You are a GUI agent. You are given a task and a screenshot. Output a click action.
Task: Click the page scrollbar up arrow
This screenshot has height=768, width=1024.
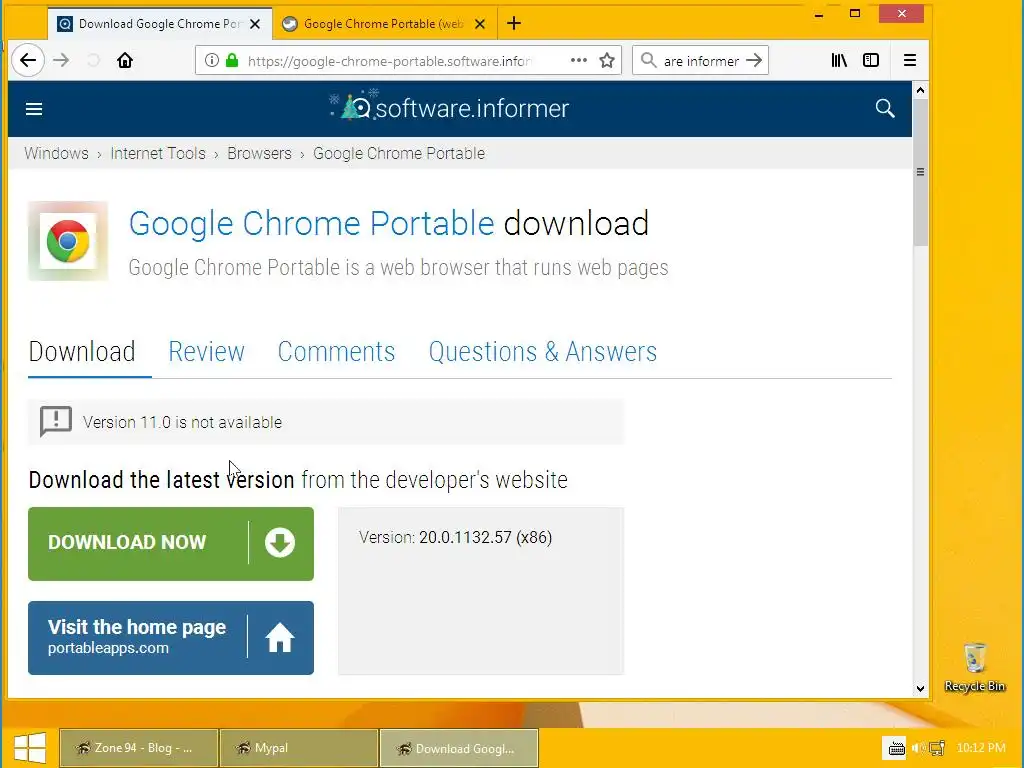point(920,90)
